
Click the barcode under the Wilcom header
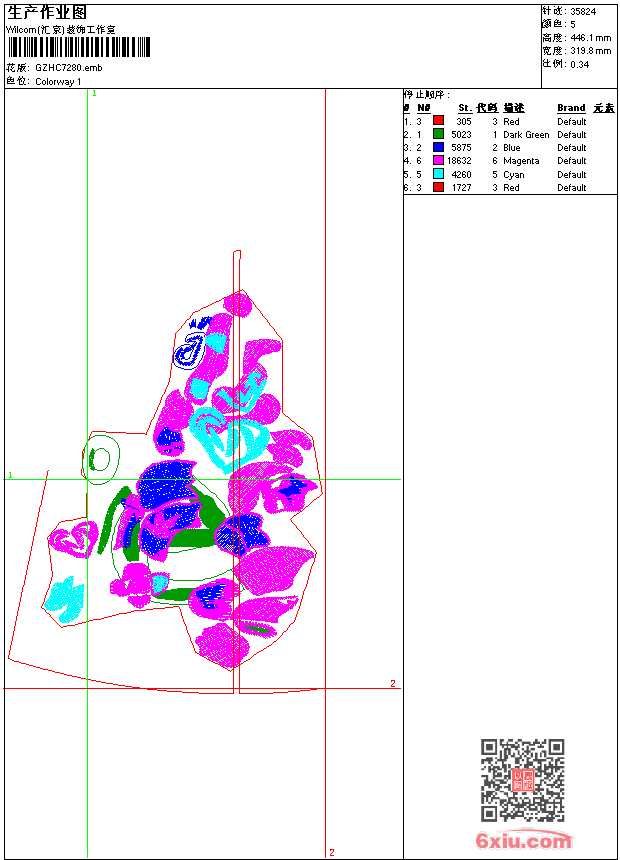click(x=78, y=47)
